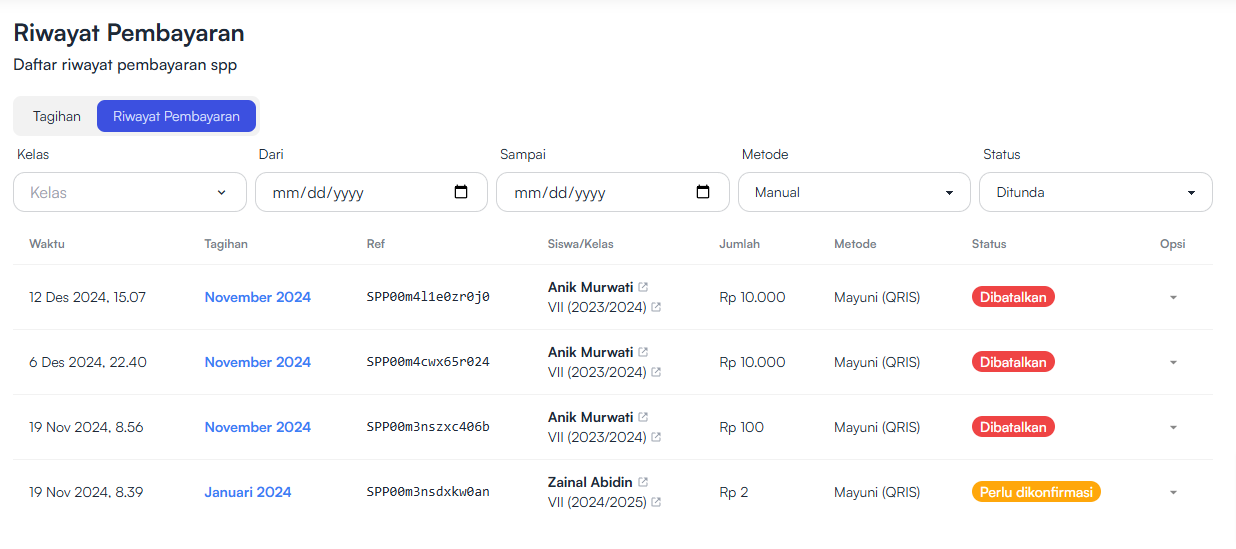This screenshot has width=1236, height=549.
Task: Click the Perlu dikonfirmasi status badge
Action: (1036, 492)
